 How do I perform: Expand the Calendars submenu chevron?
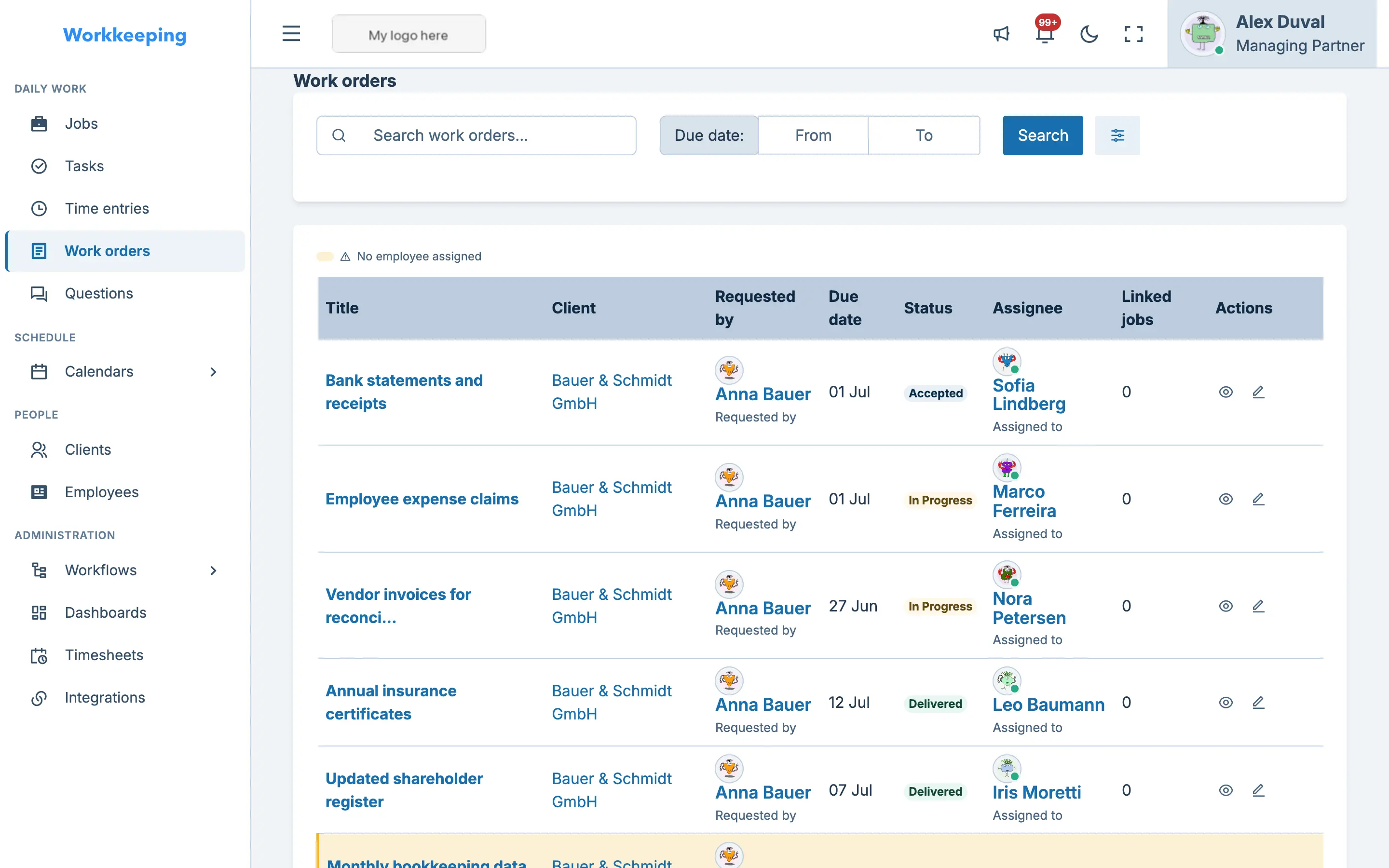(x=213, y=372)
